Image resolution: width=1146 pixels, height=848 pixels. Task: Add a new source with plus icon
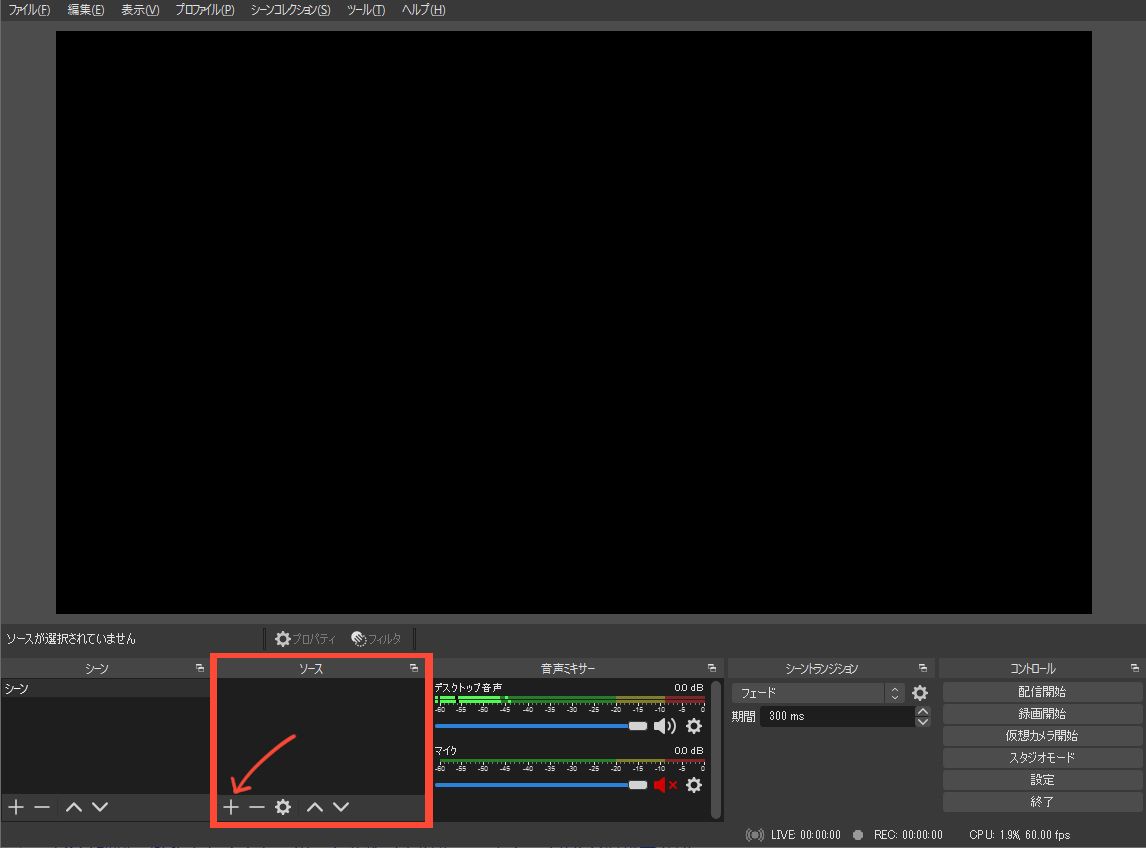(x=231, y=807)
